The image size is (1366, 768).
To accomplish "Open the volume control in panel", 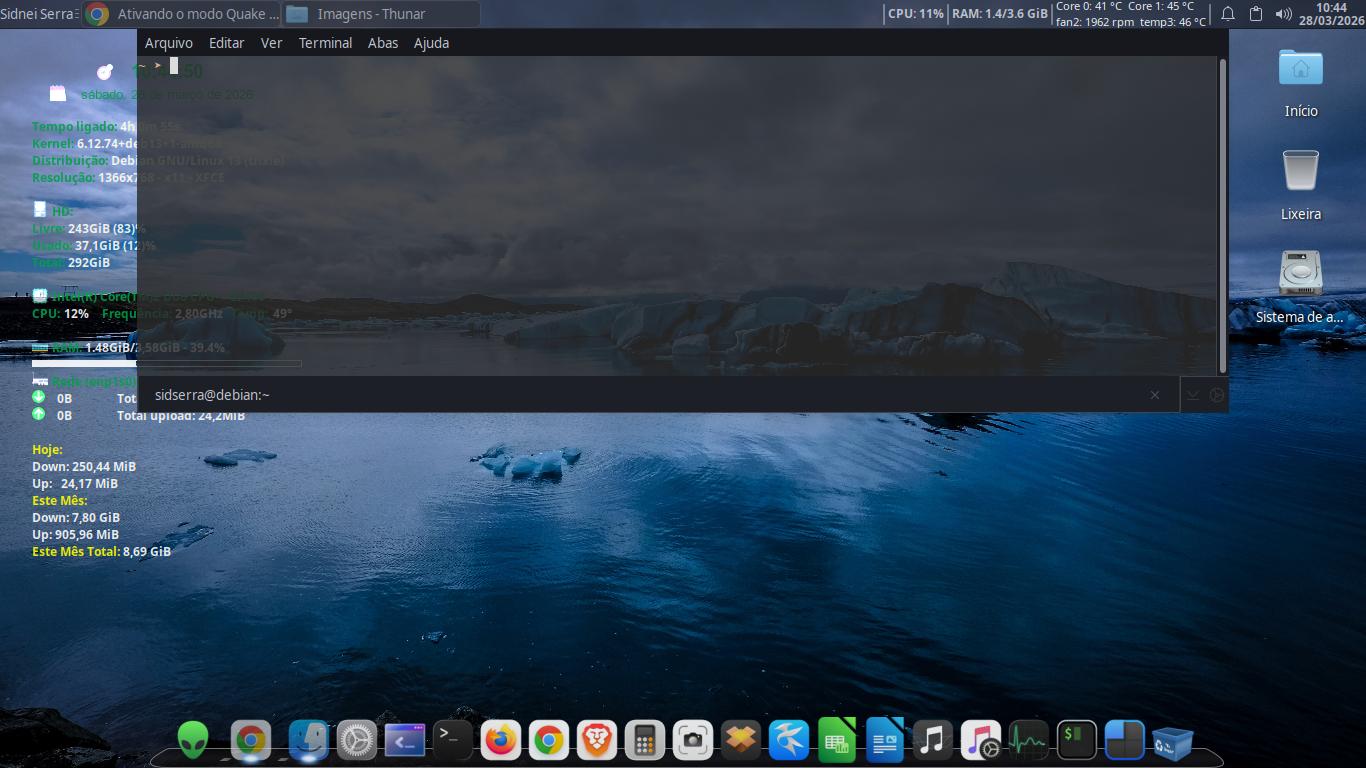I will [1283, 14].
